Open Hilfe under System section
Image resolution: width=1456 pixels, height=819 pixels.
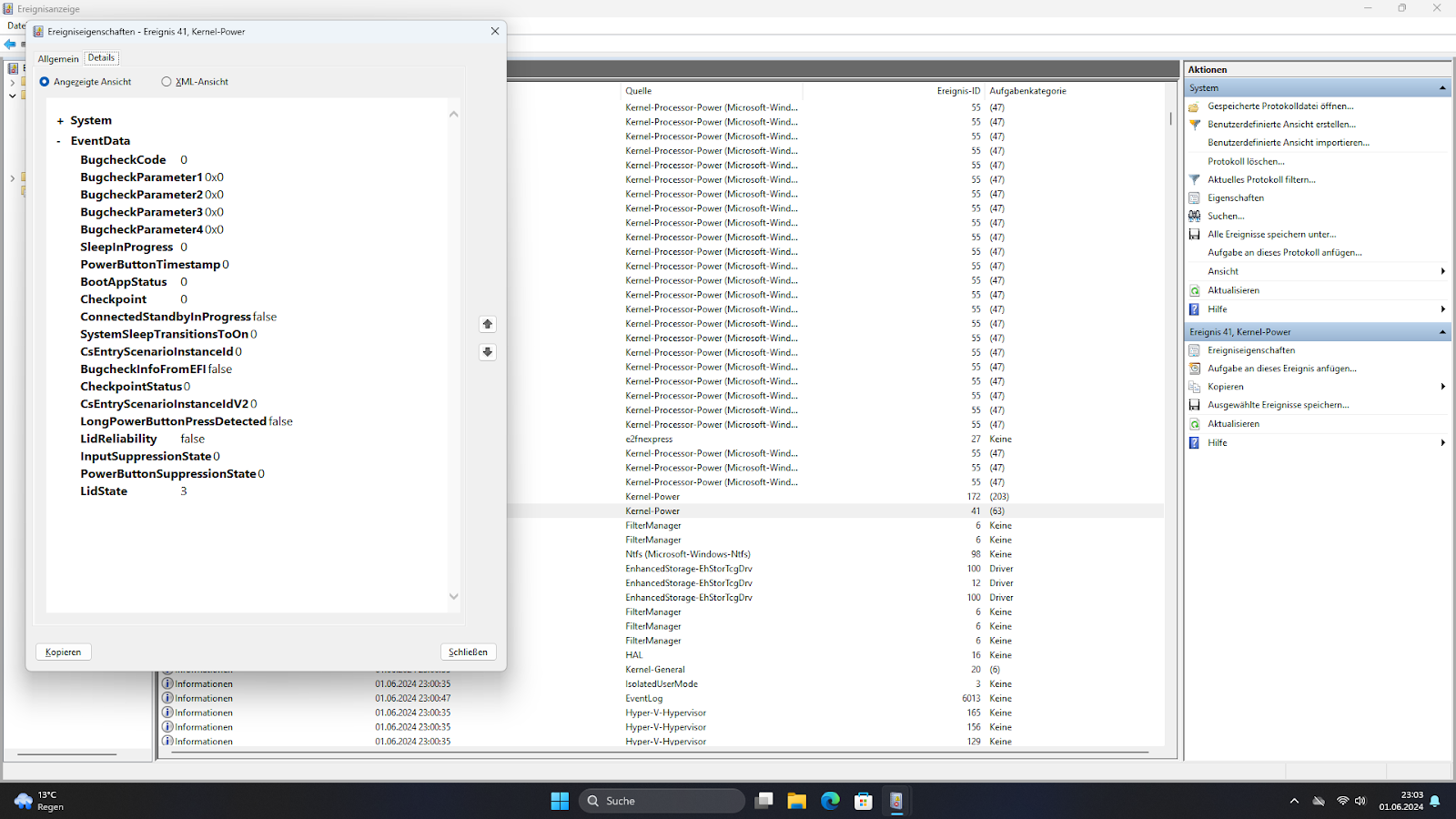[1217, 309]
